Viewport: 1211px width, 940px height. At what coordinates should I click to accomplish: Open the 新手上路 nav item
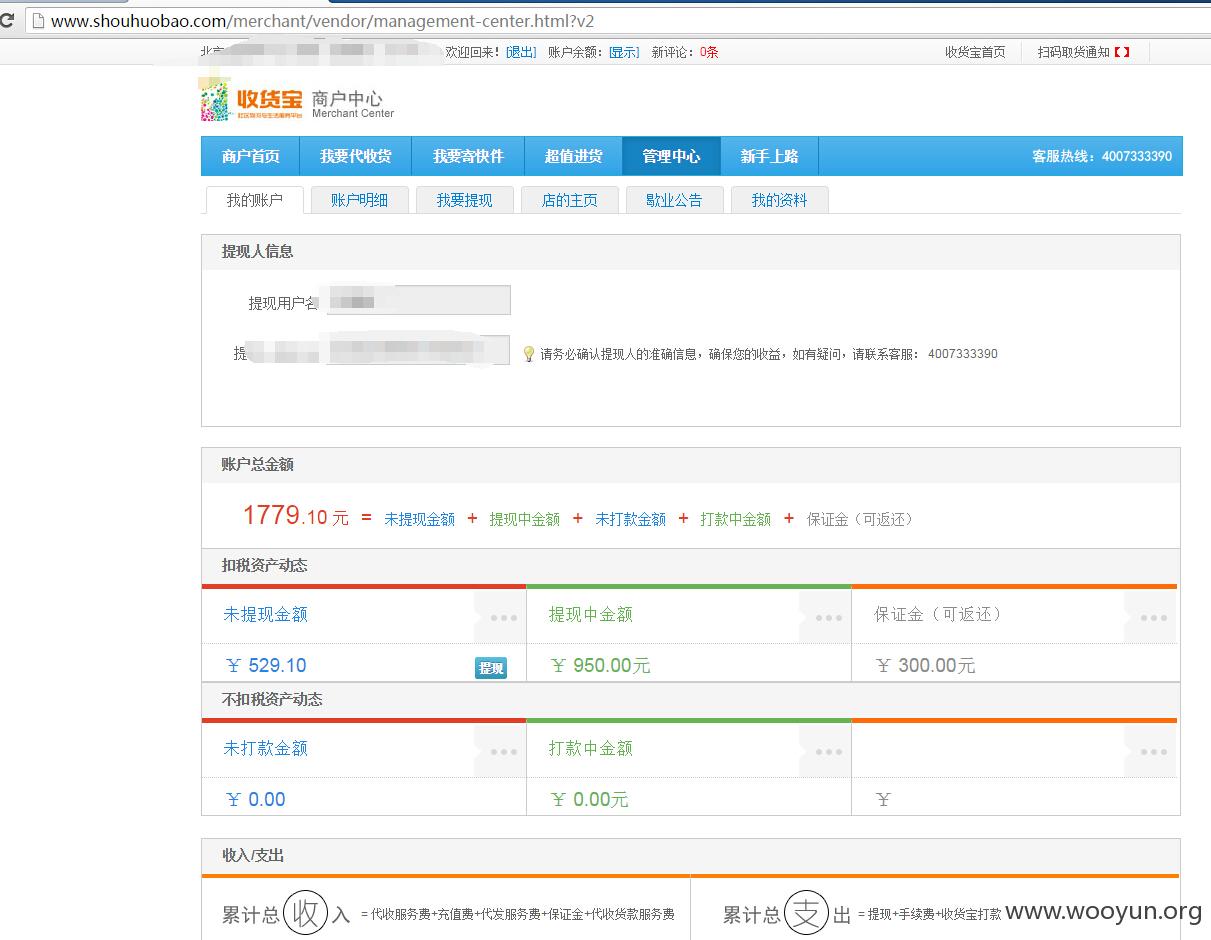(769, 156)
